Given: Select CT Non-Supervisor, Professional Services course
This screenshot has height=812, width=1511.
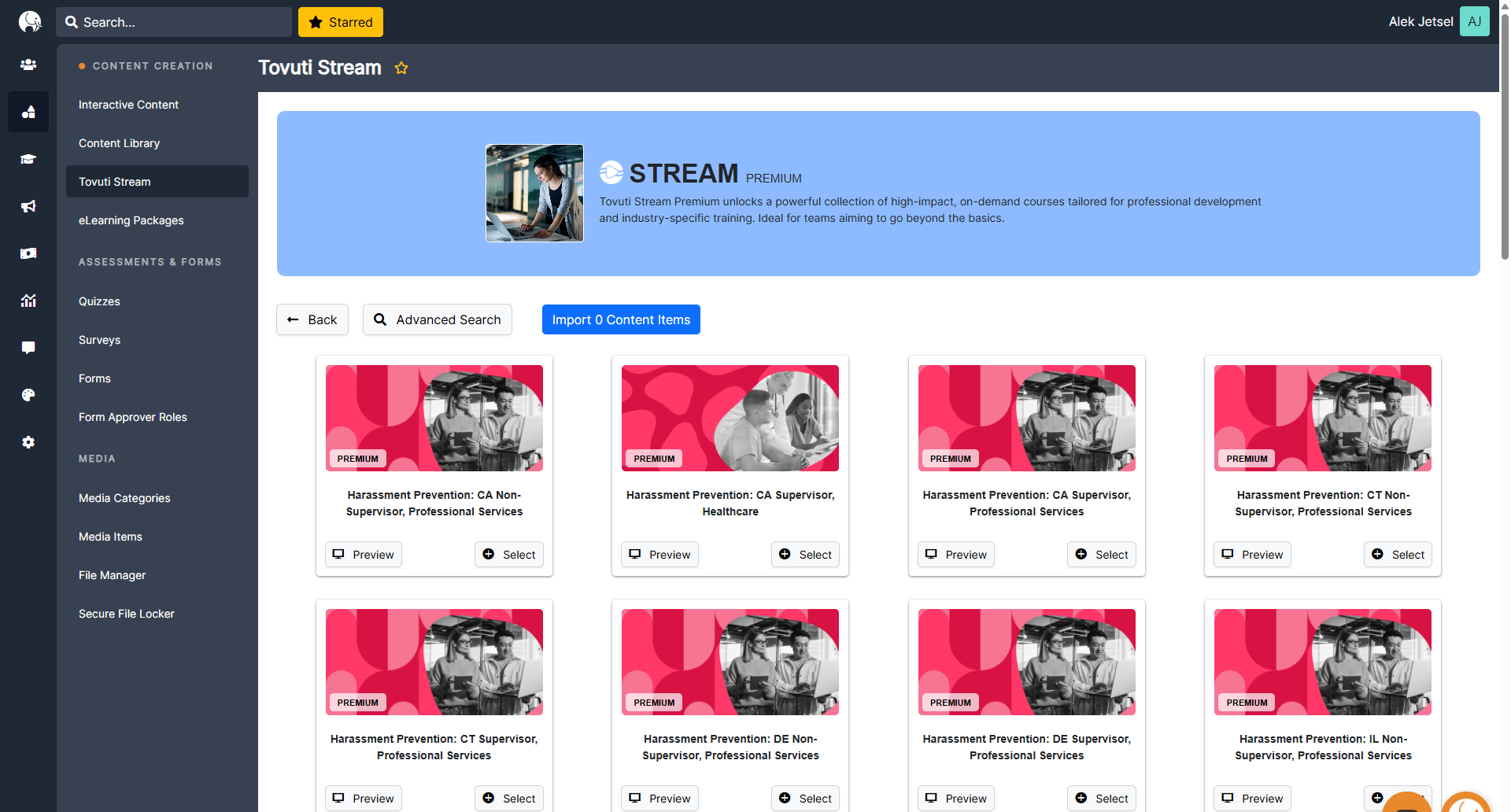Looking at the screenshot, I should [x=1398, y=555].
